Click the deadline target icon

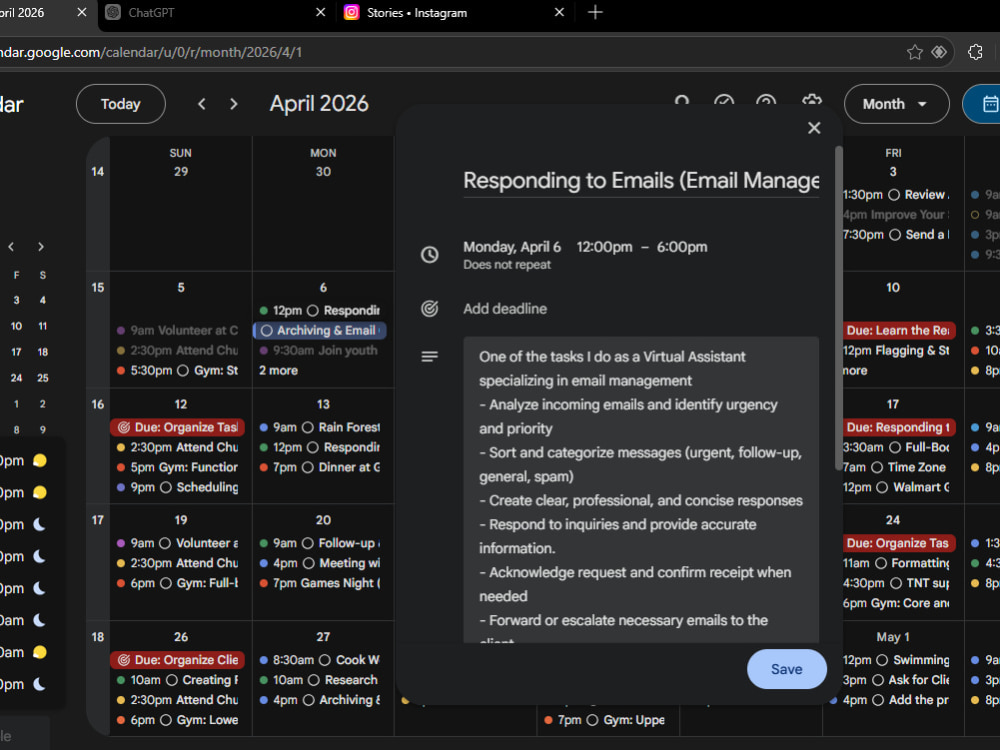click(x=430, y=309)
